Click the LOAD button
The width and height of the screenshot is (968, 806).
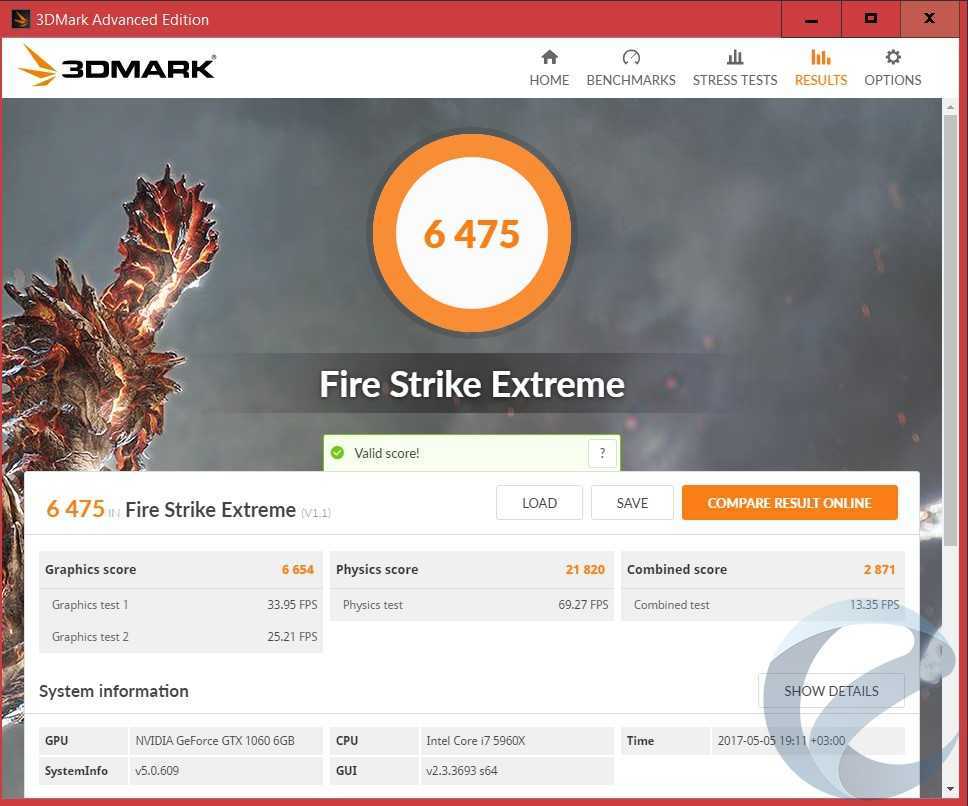pyautogui.click(x=539, y=502)
